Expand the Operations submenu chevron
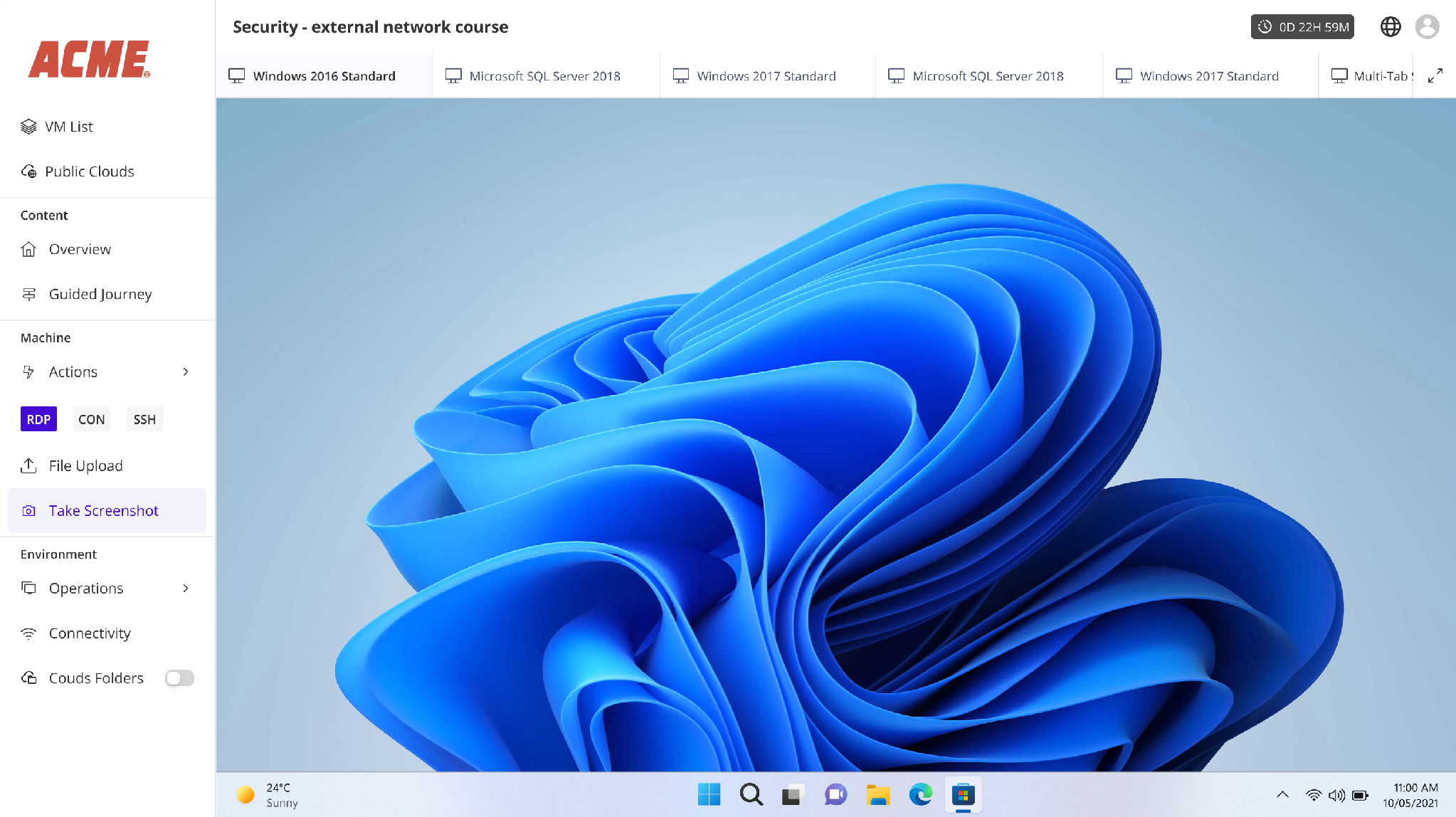 click(x=186, y=588)
